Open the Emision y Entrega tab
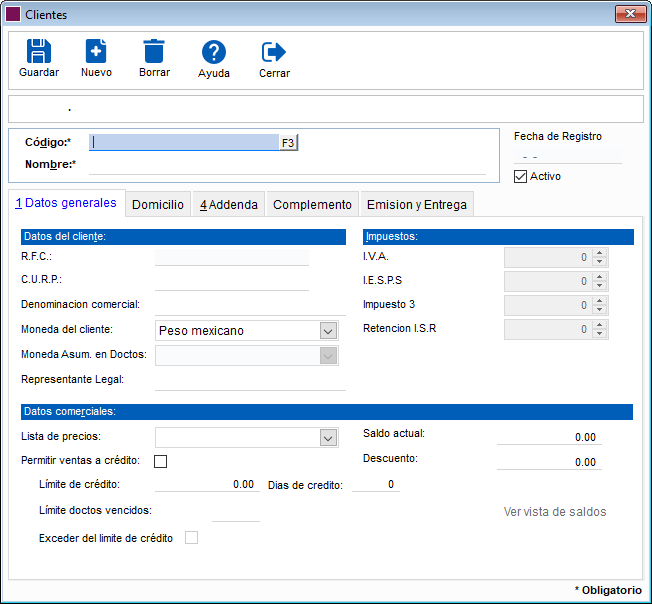 [x=416, y=204]
